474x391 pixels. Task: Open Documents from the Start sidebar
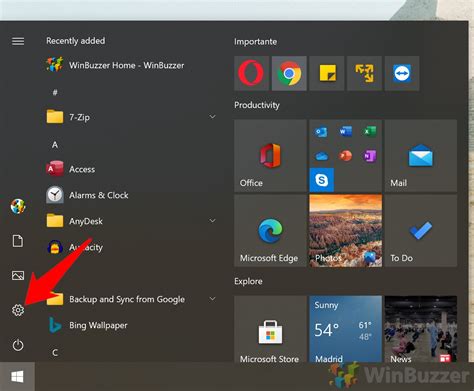pyautogui.click(x=18, y=241)
